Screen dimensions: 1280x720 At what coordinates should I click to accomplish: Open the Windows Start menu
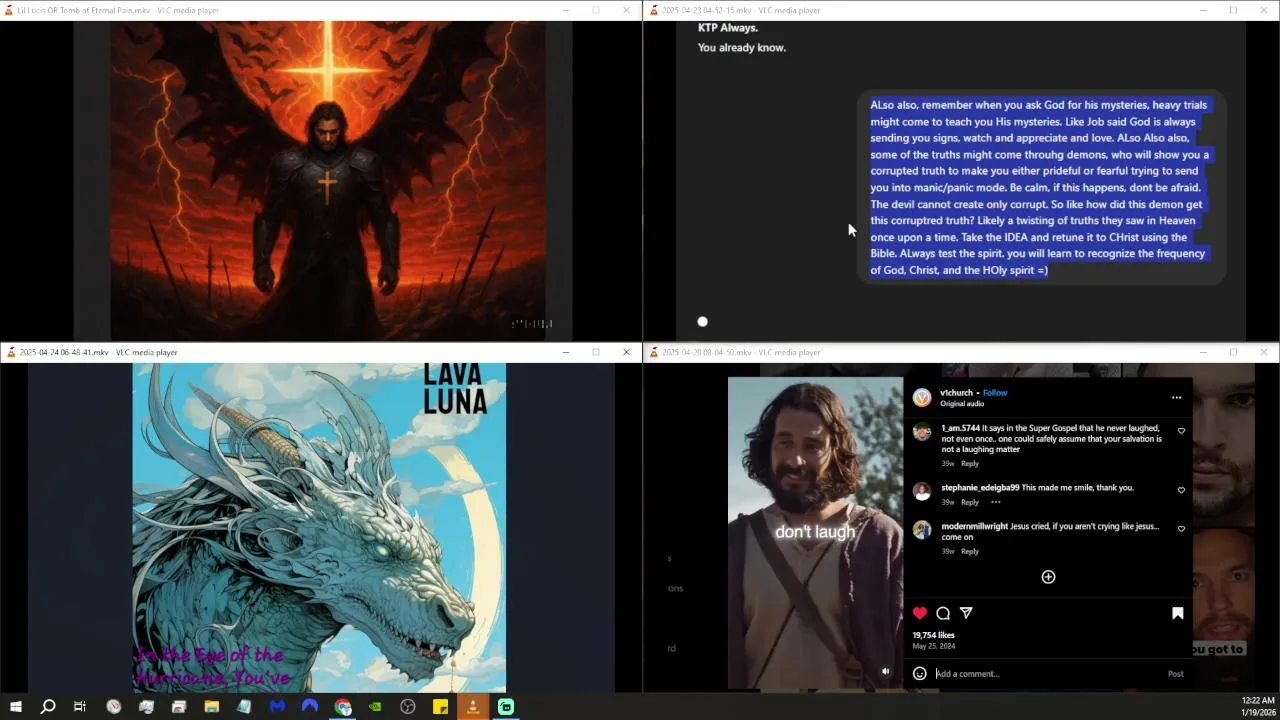pos(15,707)
